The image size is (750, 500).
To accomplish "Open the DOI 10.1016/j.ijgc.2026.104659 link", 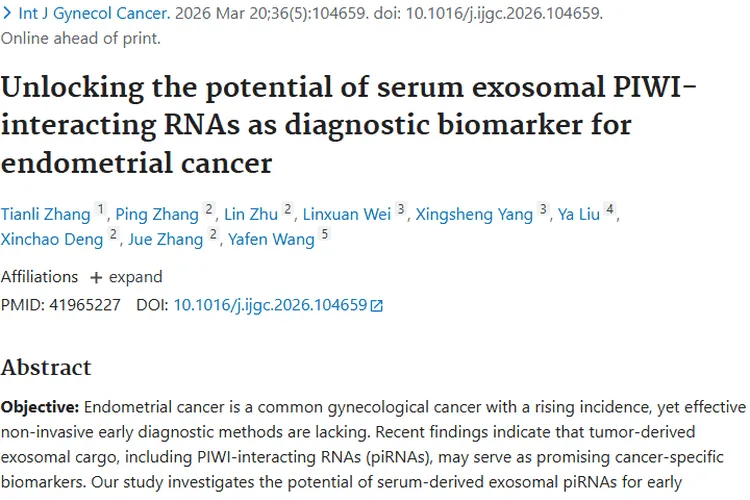I will click(270, 305).
